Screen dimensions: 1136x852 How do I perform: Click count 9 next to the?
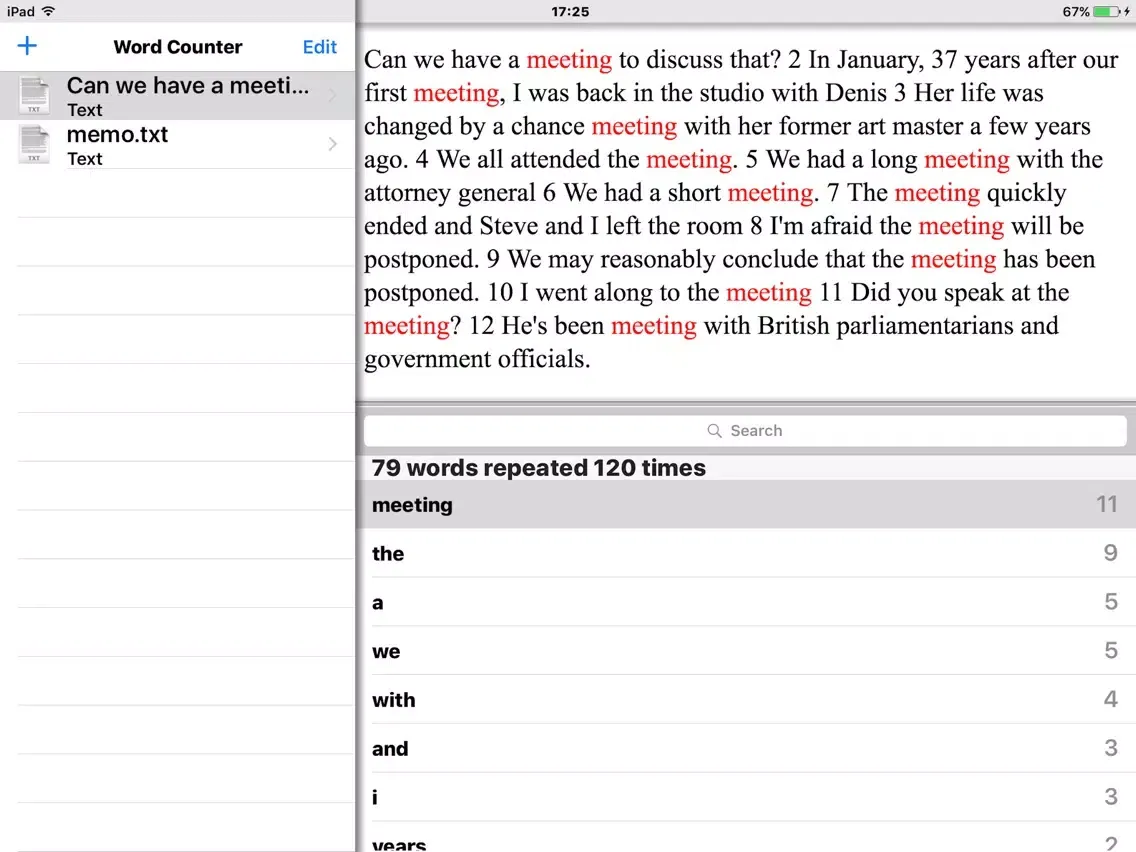(x=1111, y=554)
